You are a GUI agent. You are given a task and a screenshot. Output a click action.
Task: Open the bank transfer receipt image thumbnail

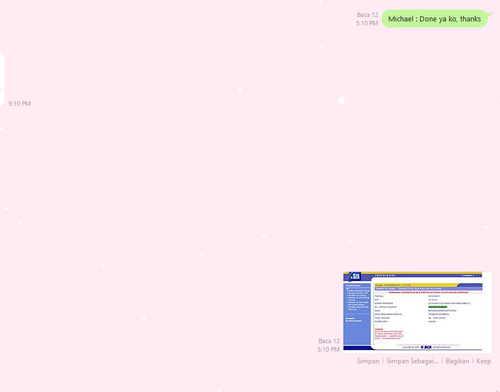(x=417, y=312)
